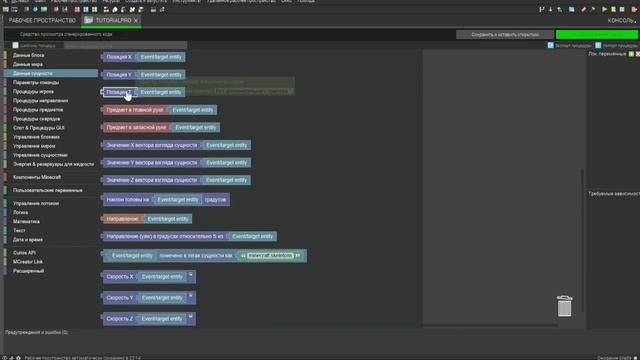Image resolution: width=640 pixels, height=360 pixels.
Task: Click the Экспорт процедуры button
Action: pyautogui.click(x=569, y=45)
